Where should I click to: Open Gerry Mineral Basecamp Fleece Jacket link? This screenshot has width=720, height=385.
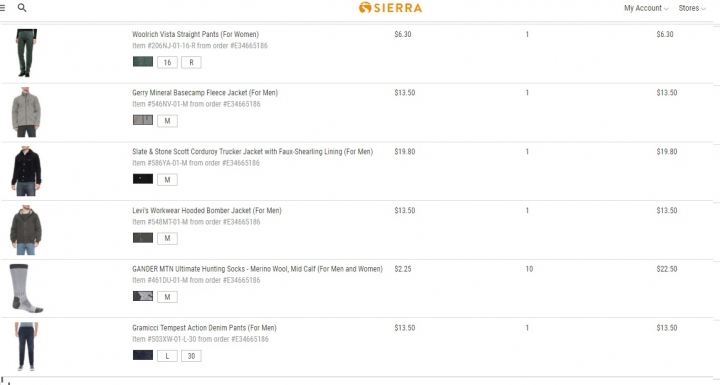tap(205, 93)
